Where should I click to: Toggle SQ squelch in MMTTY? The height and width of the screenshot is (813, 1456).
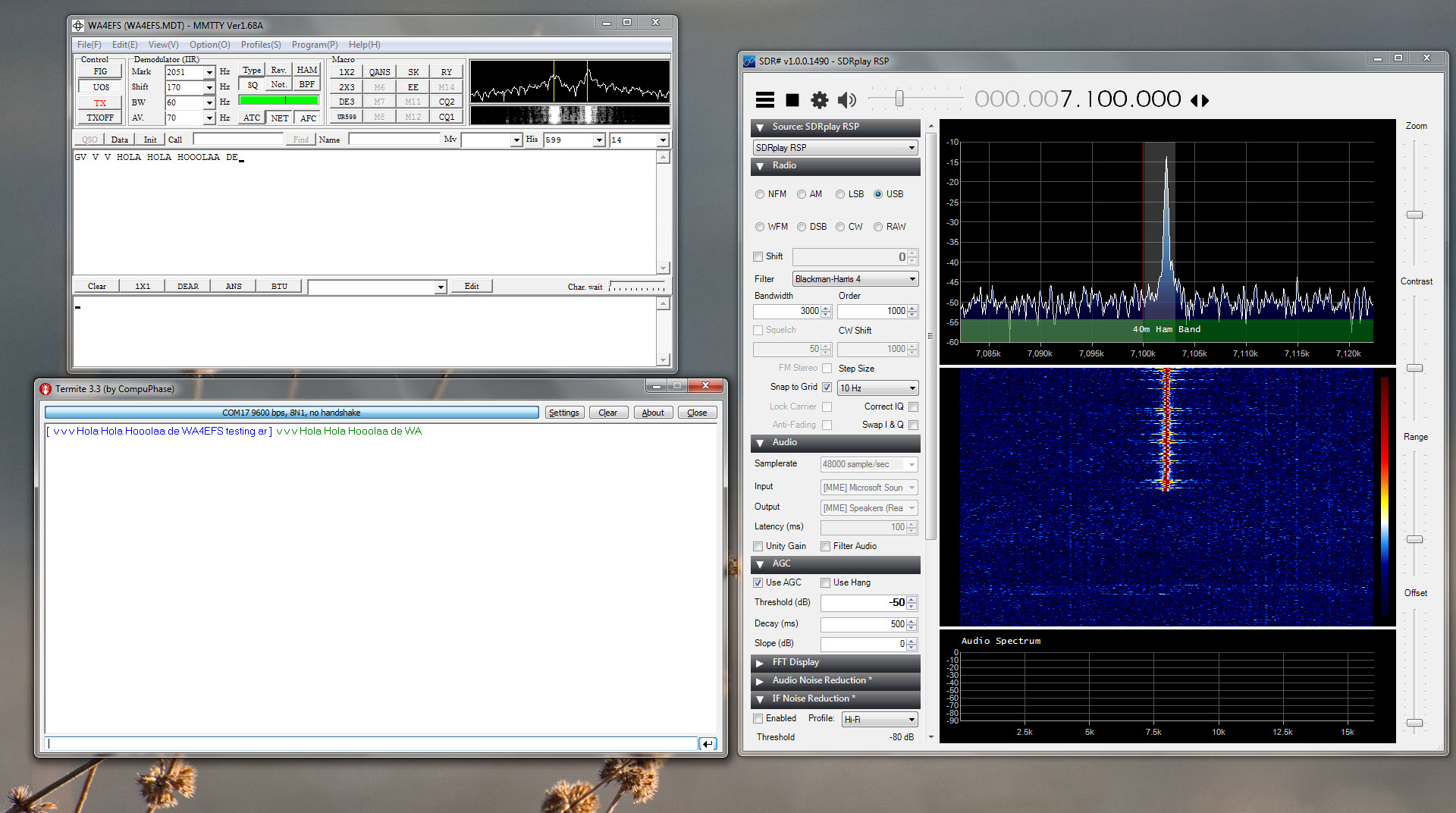click(x=252, y=84)
